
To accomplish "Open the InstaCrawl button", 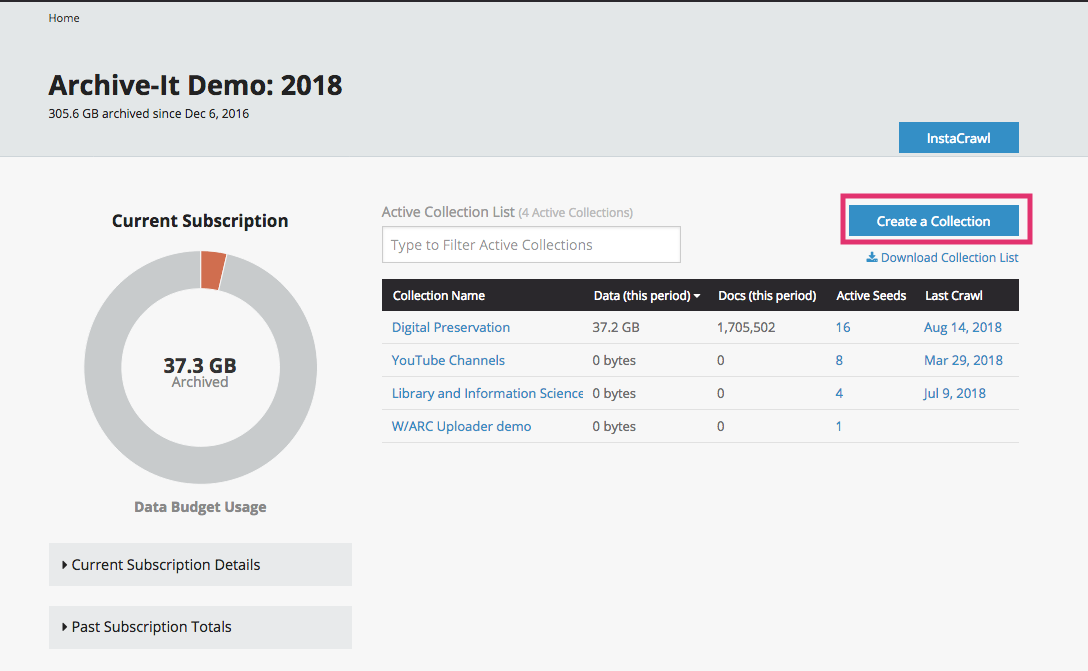I will pos(958,138).
